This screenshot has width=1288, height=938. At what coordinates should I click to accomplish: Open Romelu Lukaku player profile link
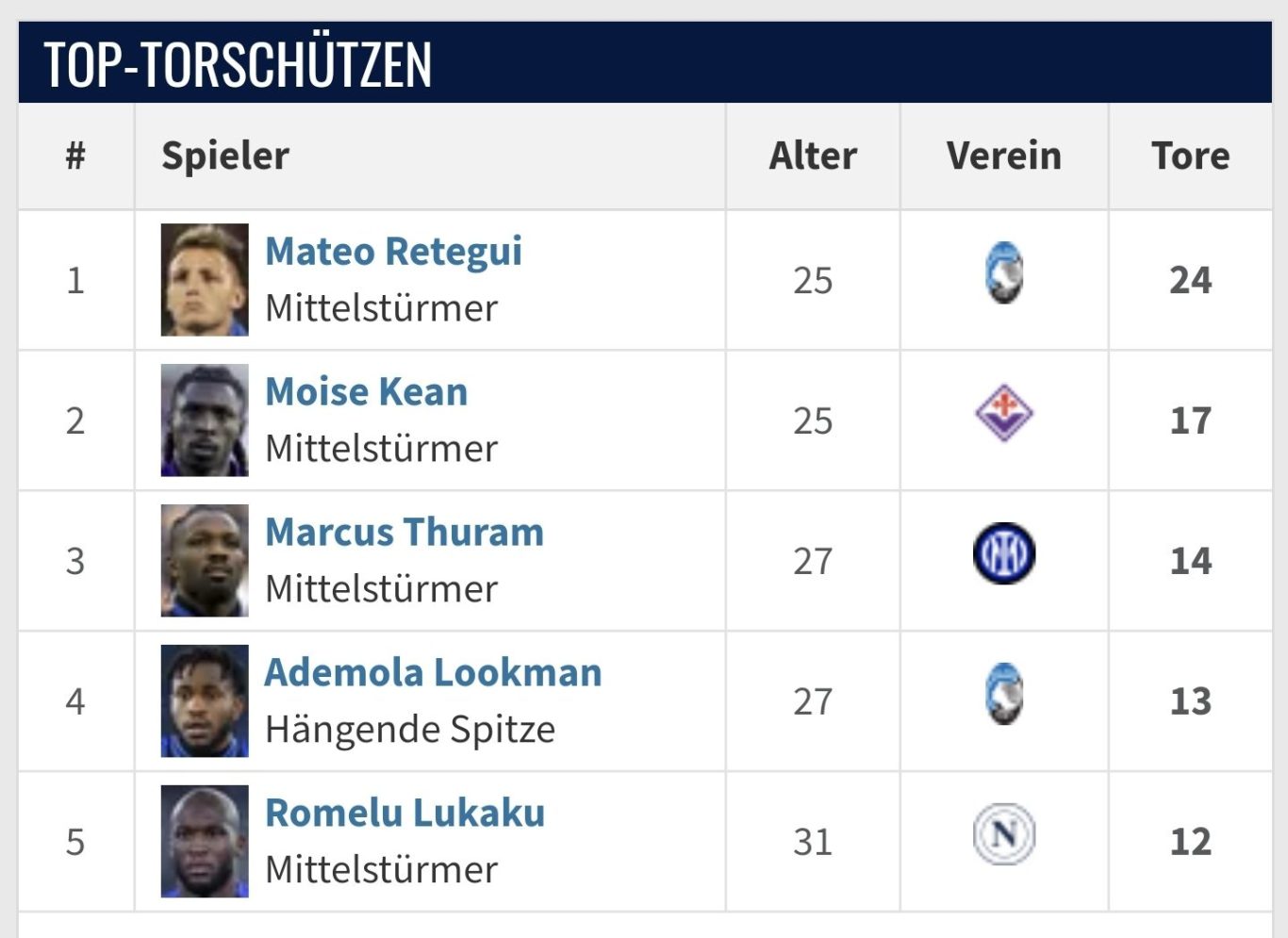pos(405,814)
